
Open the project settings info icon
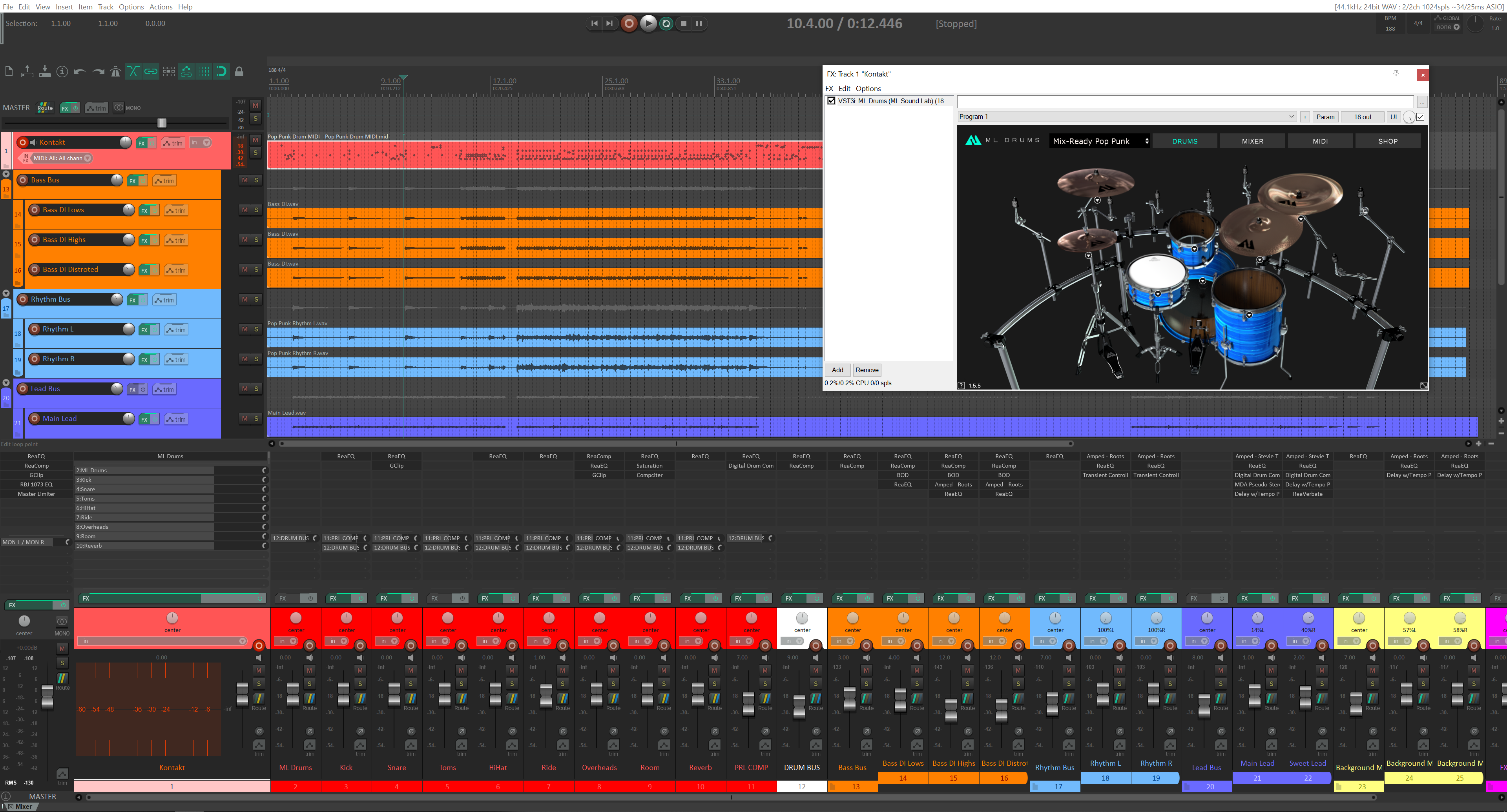tap(62, 71)
